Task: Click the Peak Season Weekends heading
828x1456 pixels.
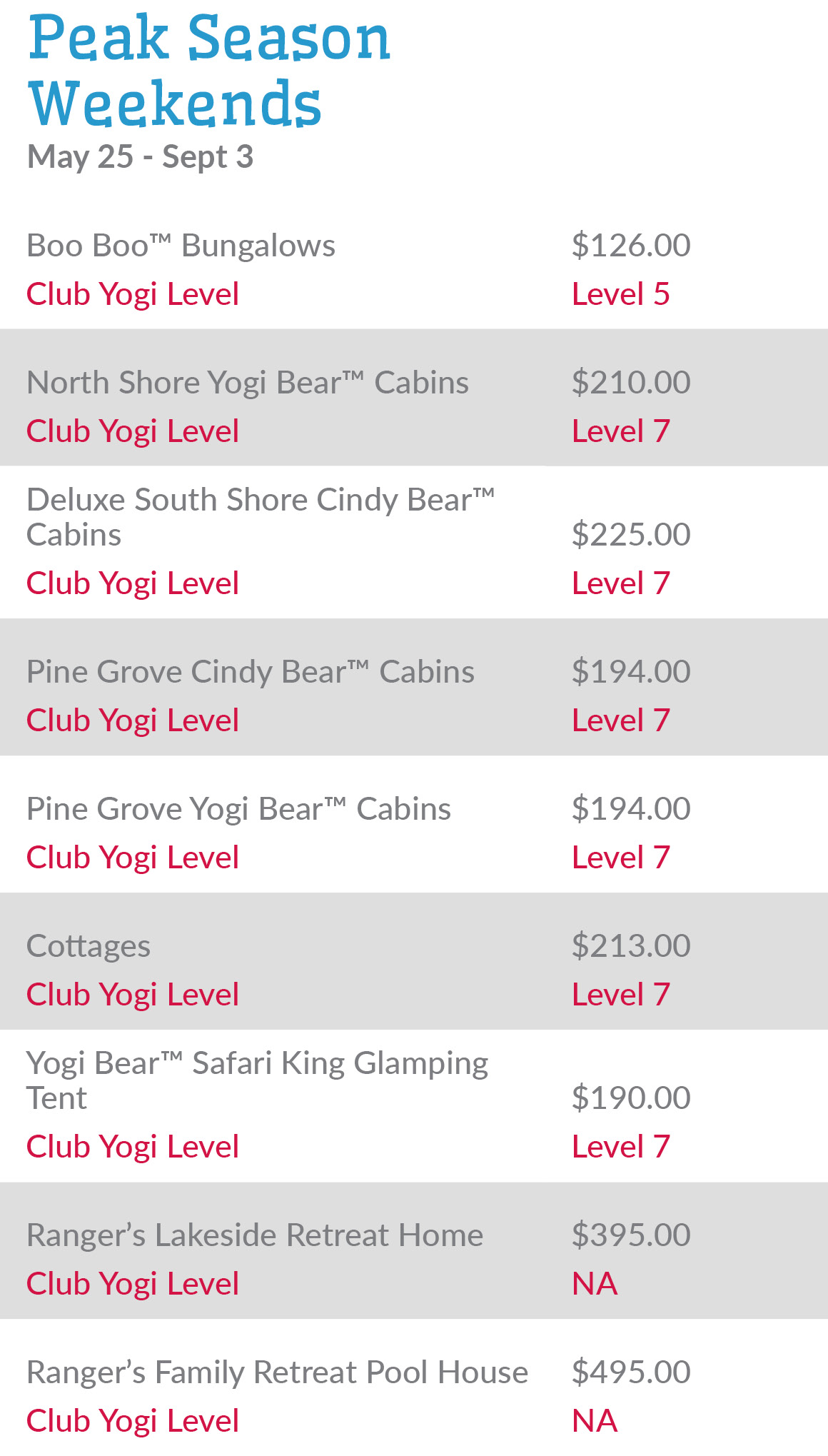Action: (209, 70)
